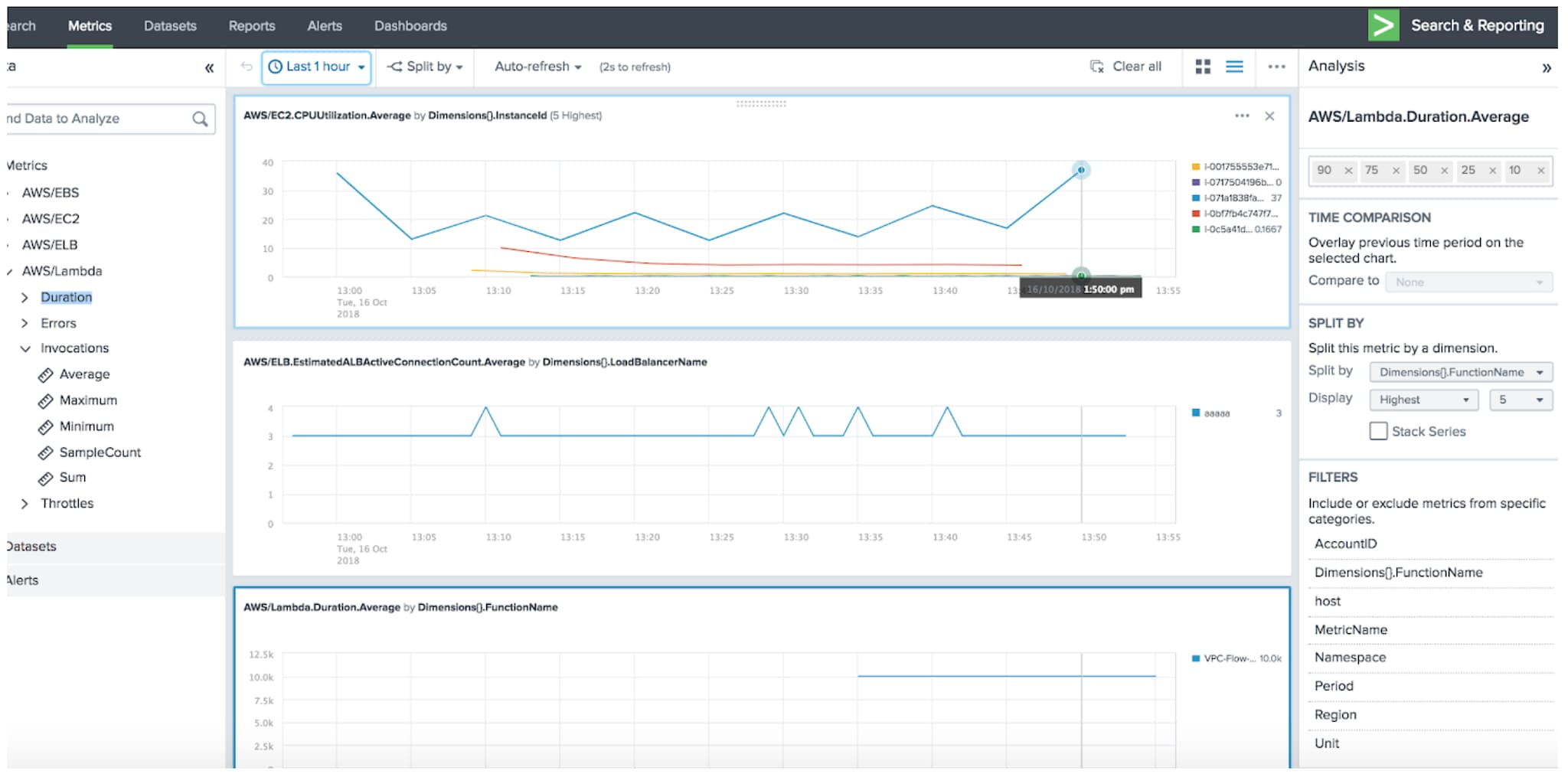The height and width of the screenshot is (777, 1568).
Task: Remove the 10 percentile tag
Action: click(x=1540, y=171)
